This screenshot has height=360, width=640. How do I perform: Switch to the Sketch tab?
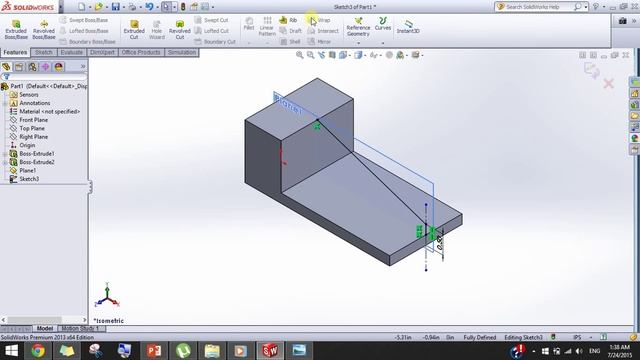44,52
